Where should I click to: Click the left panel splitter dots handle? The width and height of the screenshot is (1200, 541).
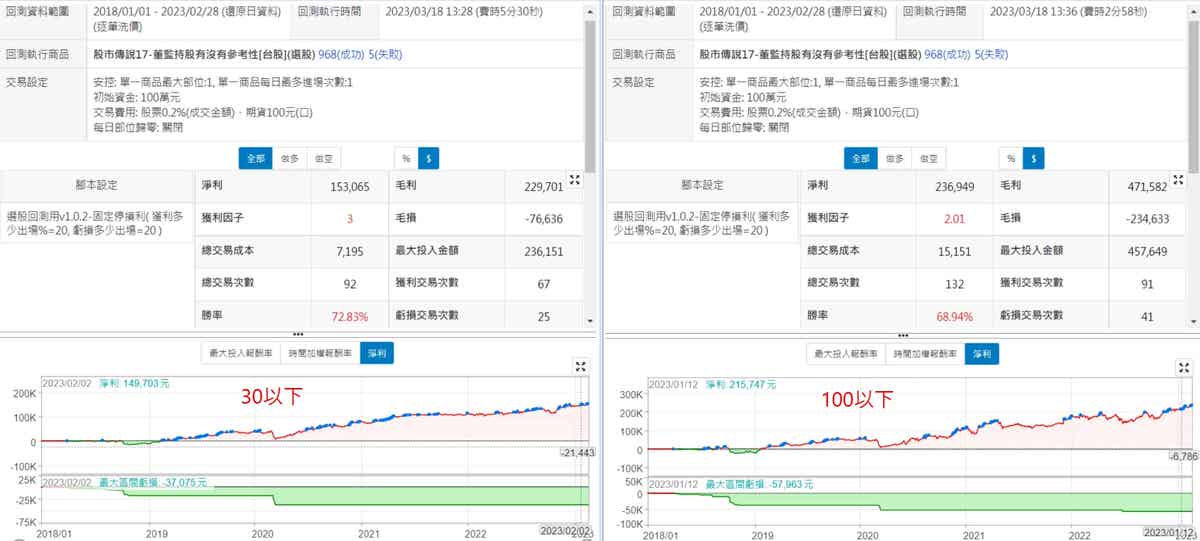297,334
